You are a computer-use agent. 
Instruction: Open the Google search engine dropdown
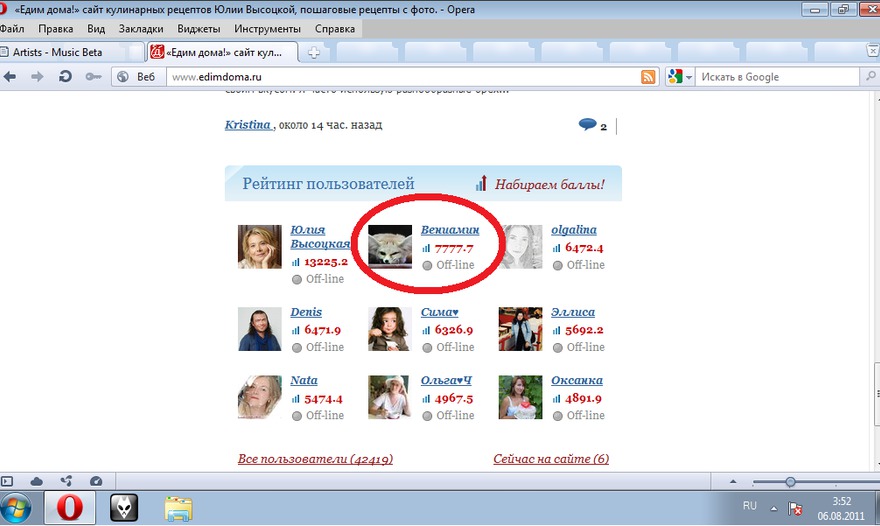tap(689, 77)
